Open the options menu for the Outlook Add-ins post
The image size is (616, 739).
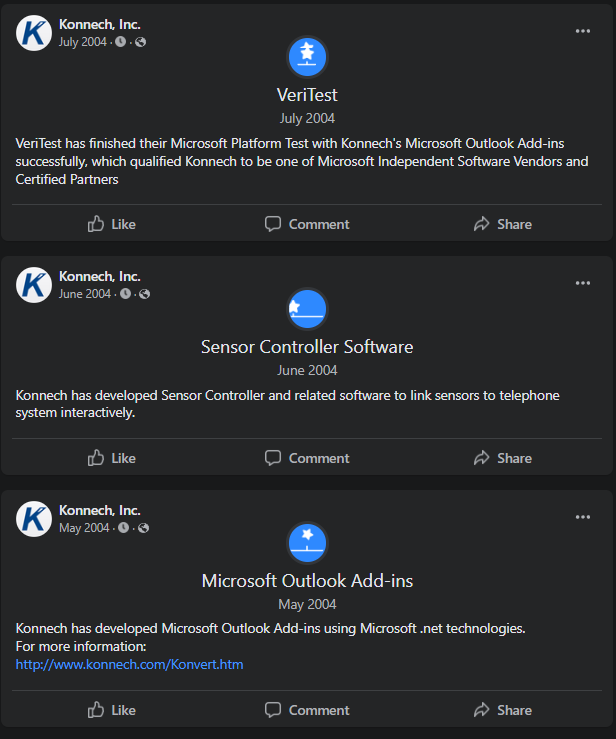pyautogui.click(x=583, y=517)
